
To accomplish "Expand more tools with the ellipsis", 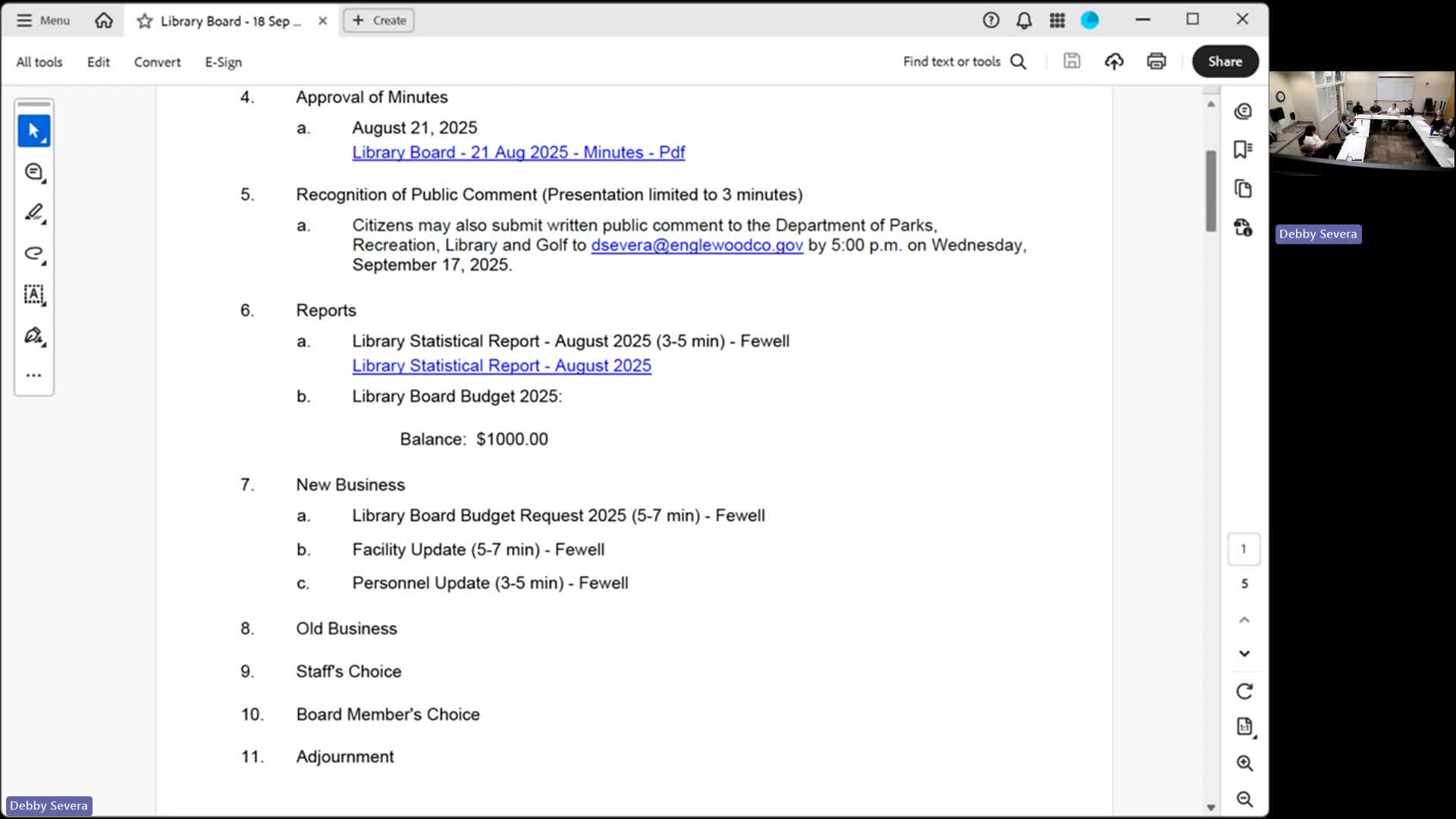I will coord(33,375).
